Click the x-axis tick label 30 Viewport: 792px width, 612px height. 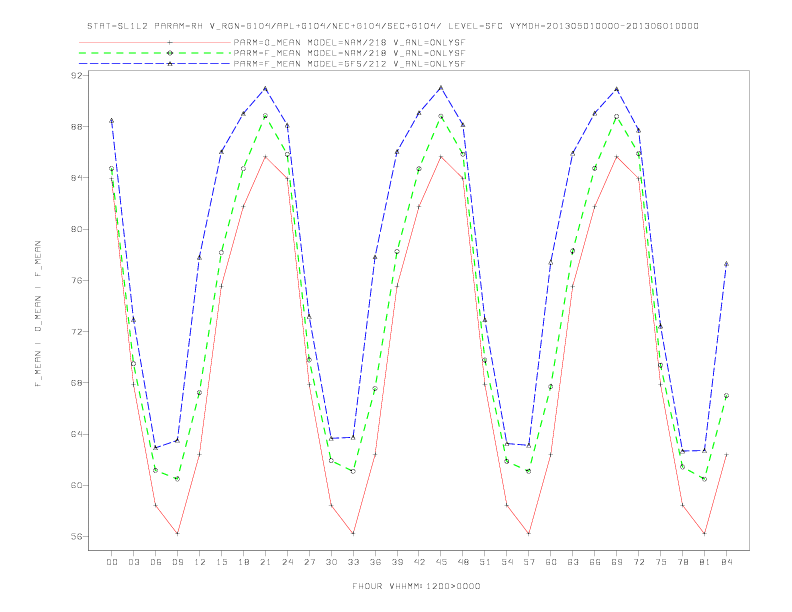pyautogui.click(x=331, y=562)
